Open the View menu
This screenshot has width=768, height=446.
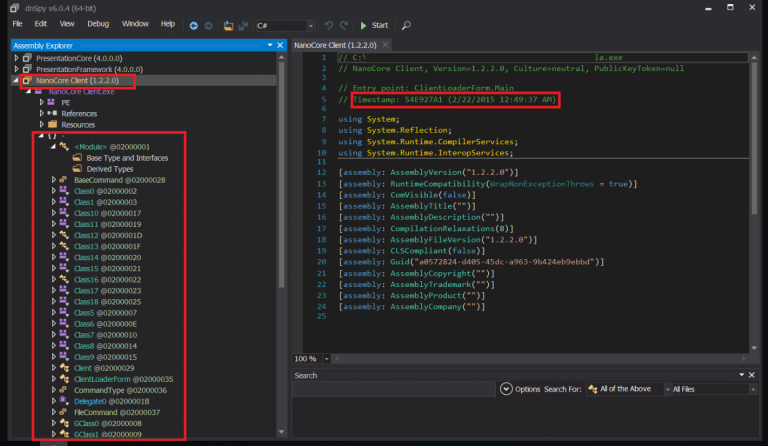click(67, 23)
